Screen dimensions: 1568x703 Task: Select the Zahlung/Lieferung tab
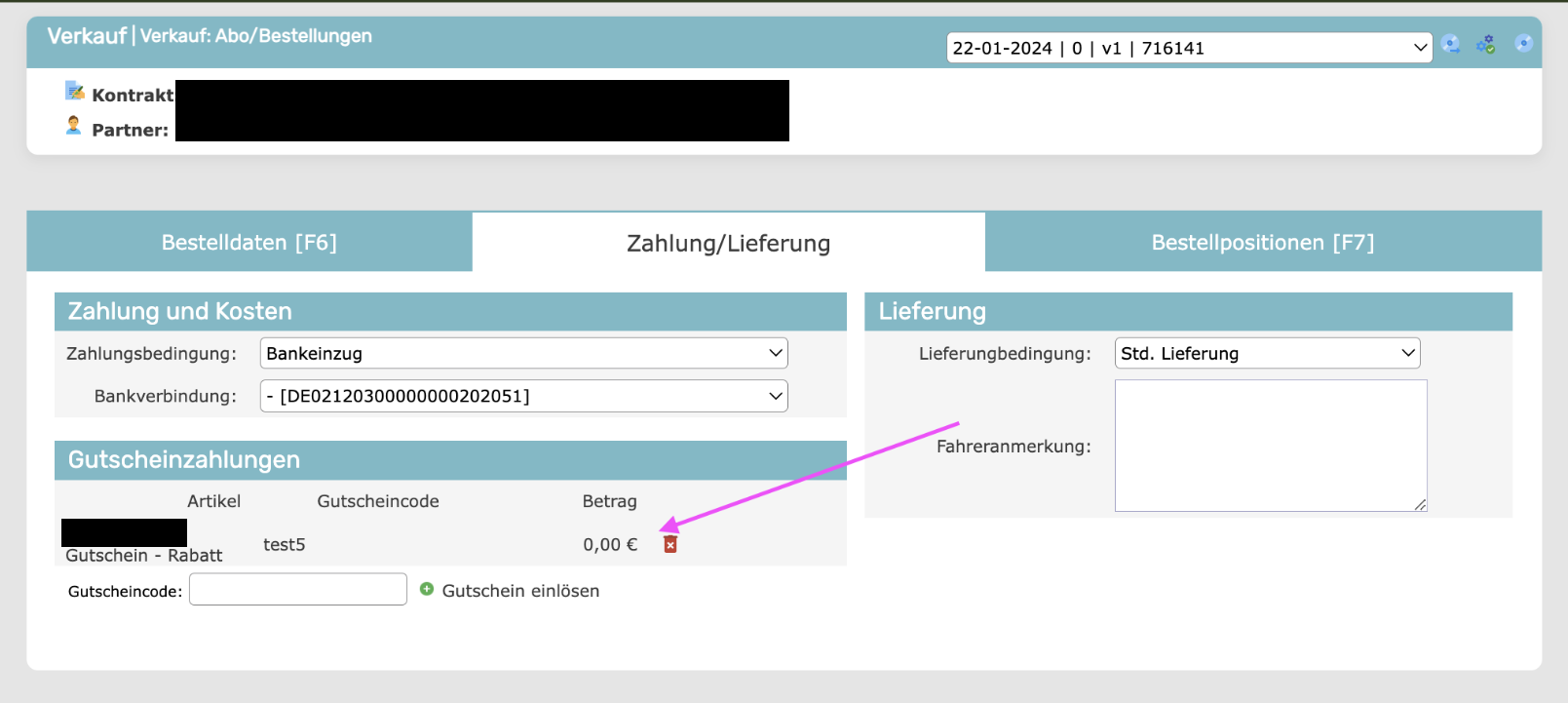(x=728, y=243)
